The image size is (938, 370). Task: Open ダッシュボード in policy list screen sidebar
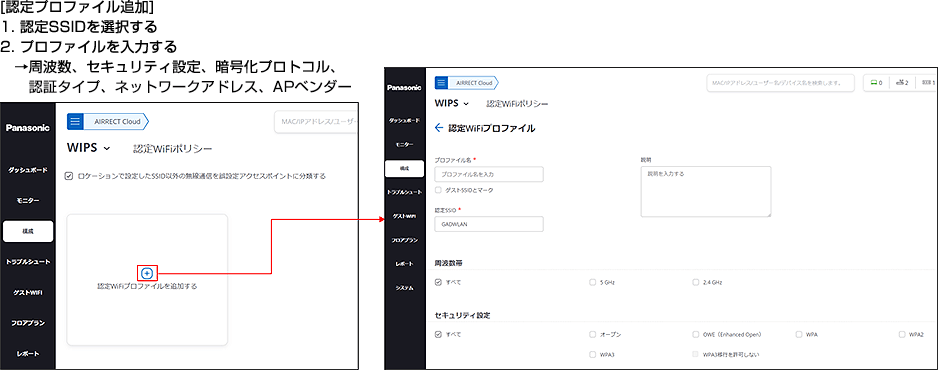tap(28, 170)
